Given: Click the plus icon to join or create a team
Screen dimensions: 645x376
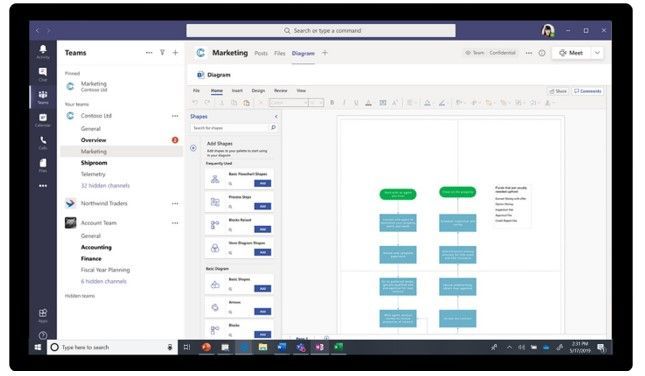Looking at the screenshot, I should point(175,53).
